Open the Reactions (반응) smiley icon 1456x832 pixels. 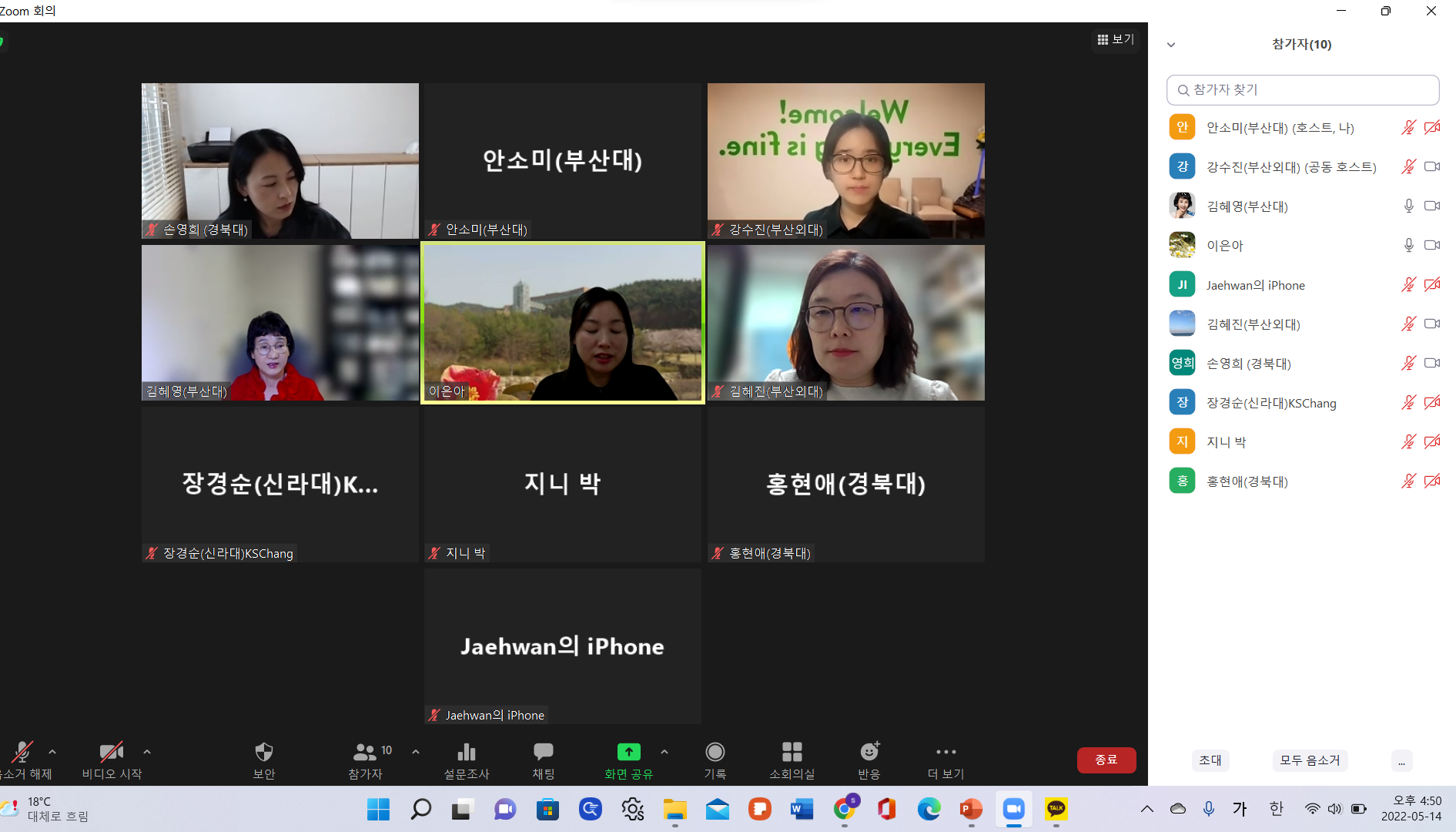pos(869,753)
